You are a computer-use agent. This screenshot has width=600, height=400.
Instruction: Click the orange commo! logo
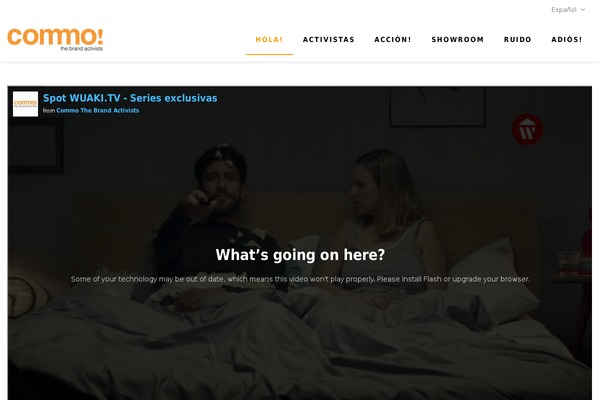55,39
